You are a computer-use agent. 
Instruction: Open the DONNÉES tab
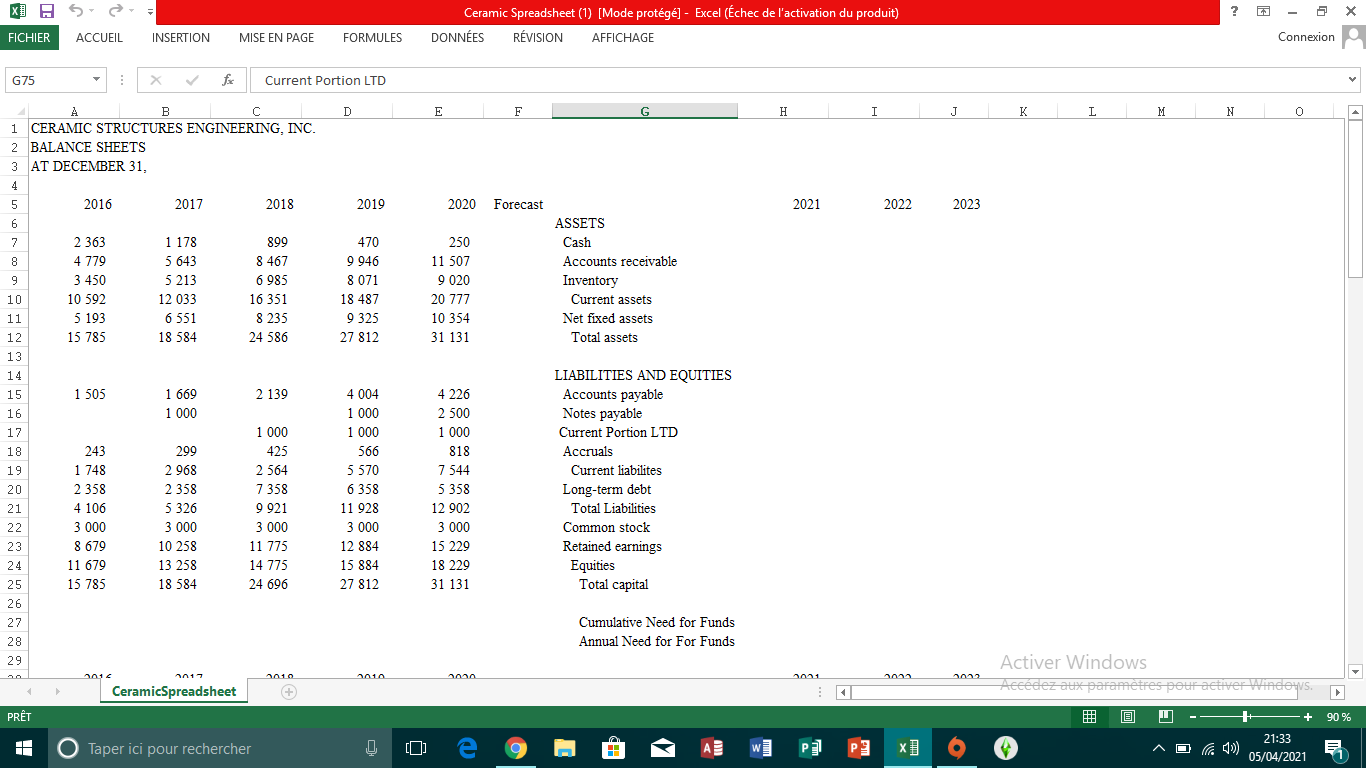point(457,37)
